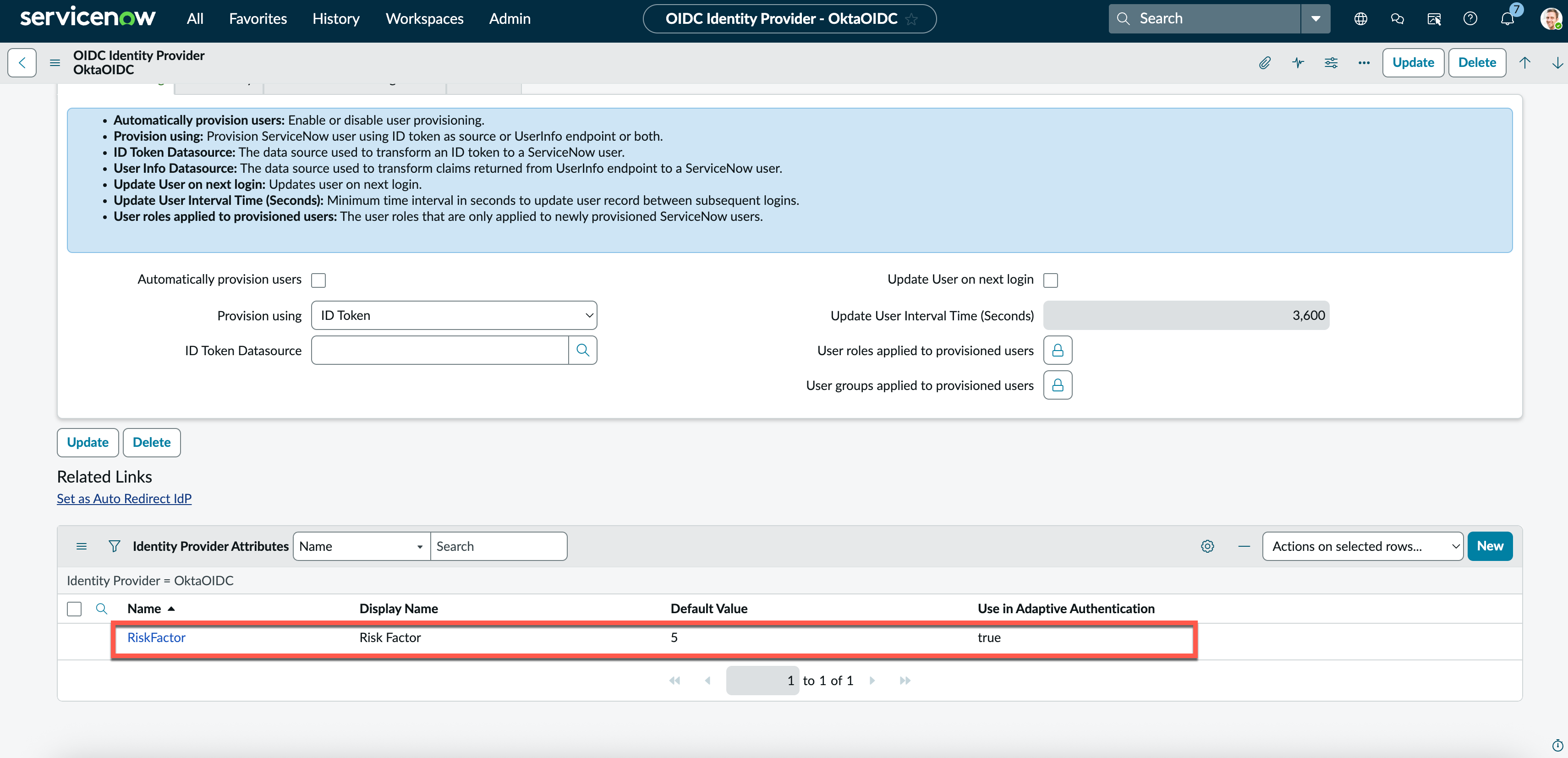The height and width of the screenshot is (758, 1568).
Task: Expand the global search options arrow
Action: tap(1316, 19)
